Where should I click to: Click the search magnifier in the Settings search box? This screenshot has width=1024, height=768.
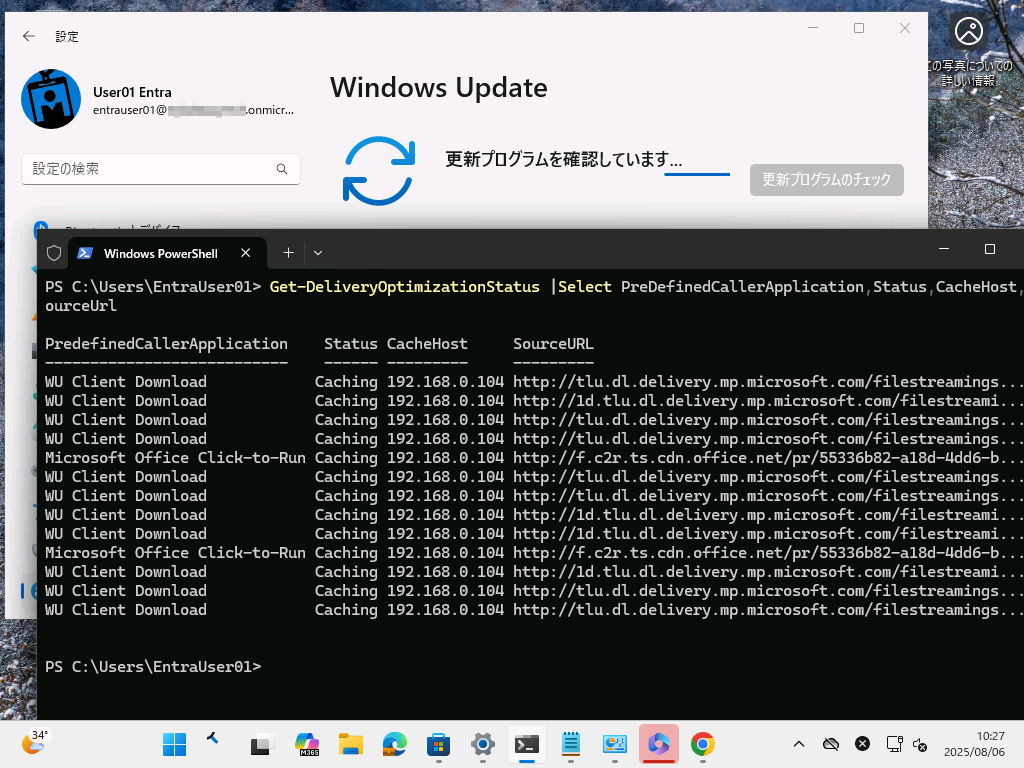click(281, 169)
